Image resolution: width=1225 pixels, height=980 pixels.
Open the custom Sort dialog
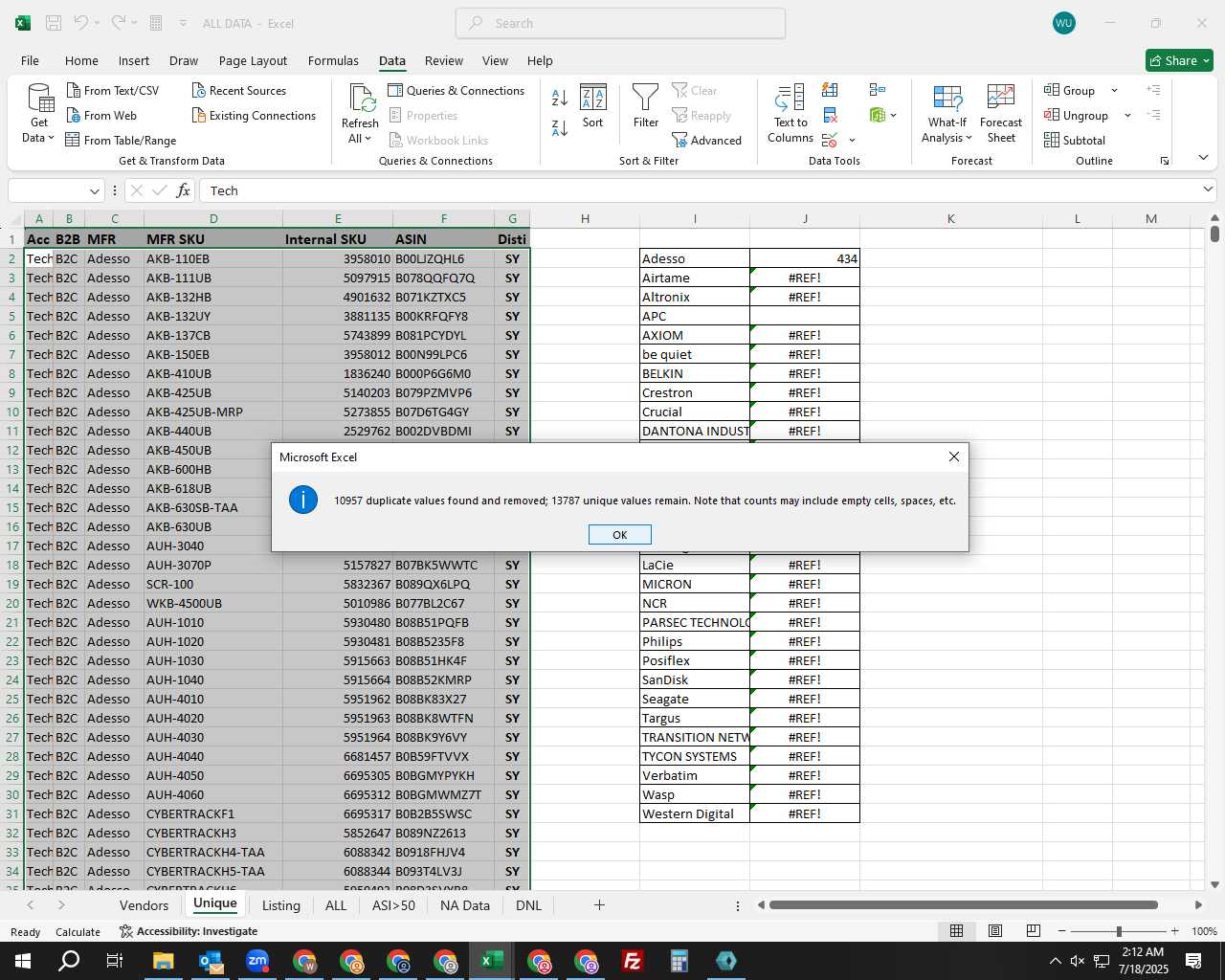pos(592,105)
